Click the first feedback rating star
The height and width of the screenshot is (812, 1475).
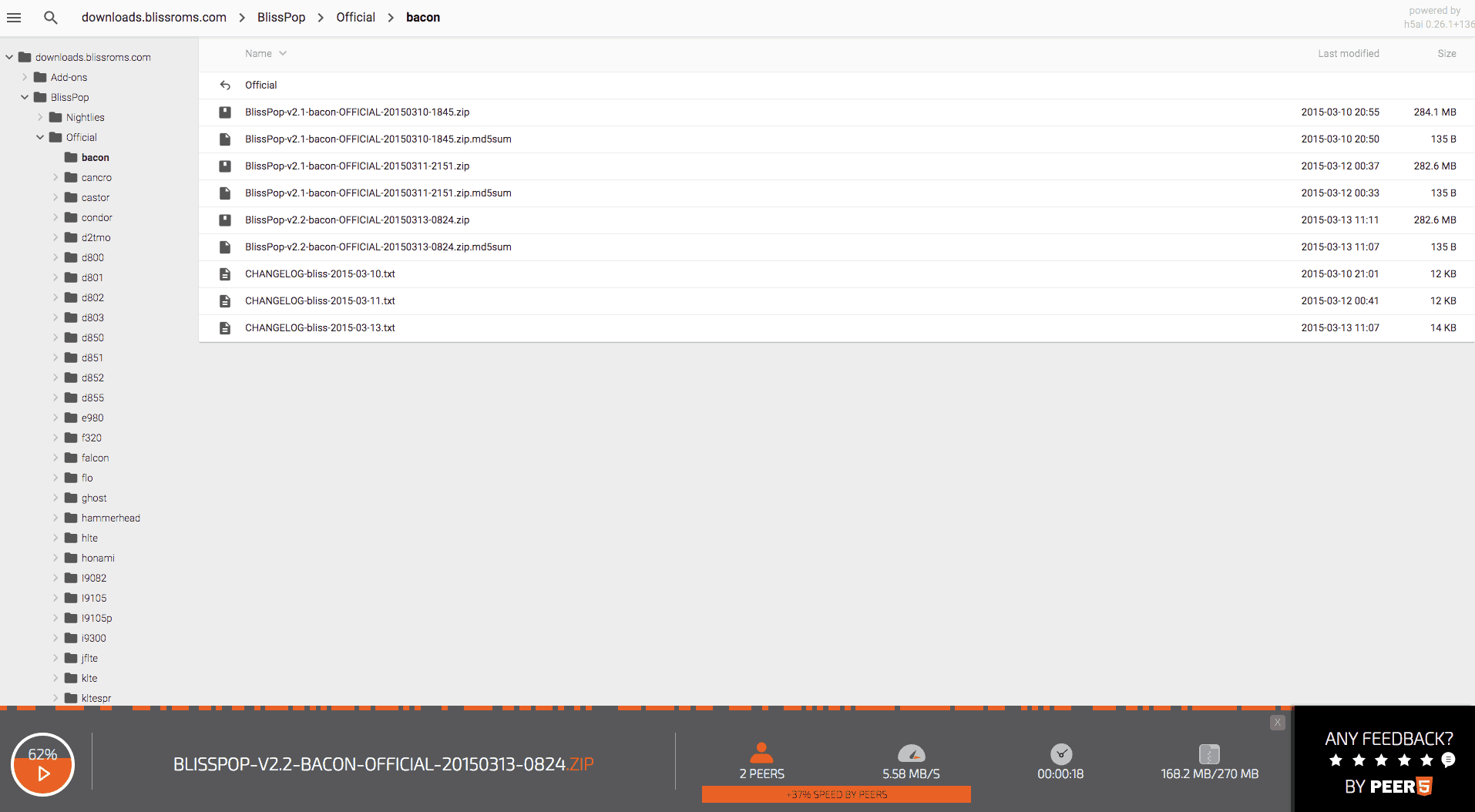[x=1336, y=760]
